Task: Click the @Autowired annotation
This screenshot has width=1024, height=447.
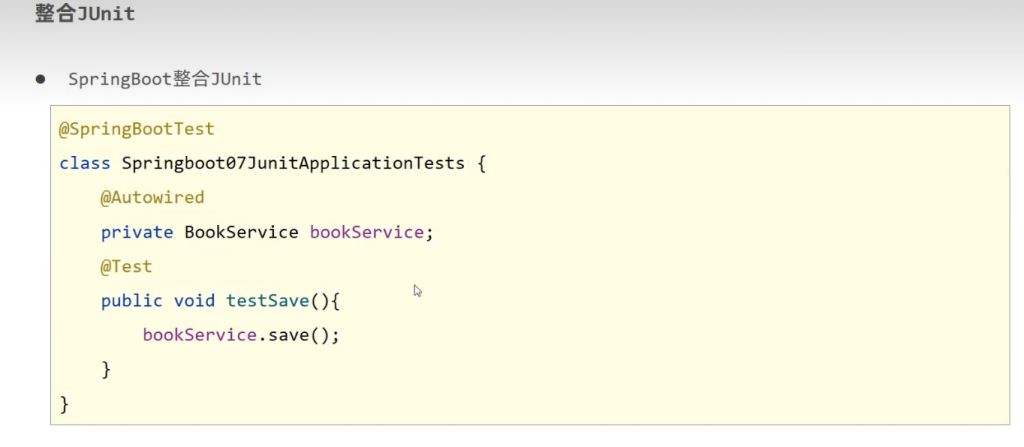Action: (152, 197)
